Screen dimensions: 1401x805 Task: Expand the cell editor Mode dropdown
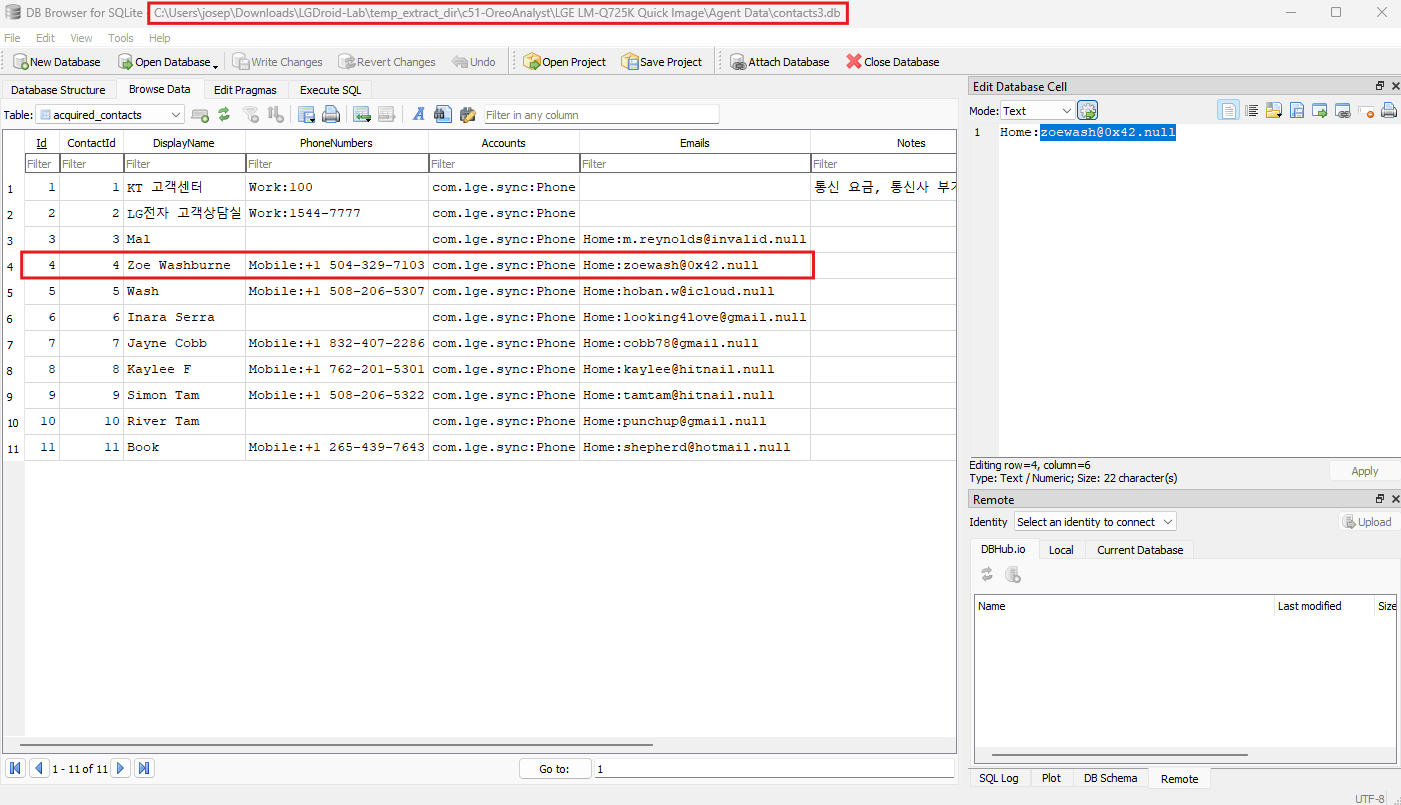point(1036,111)
